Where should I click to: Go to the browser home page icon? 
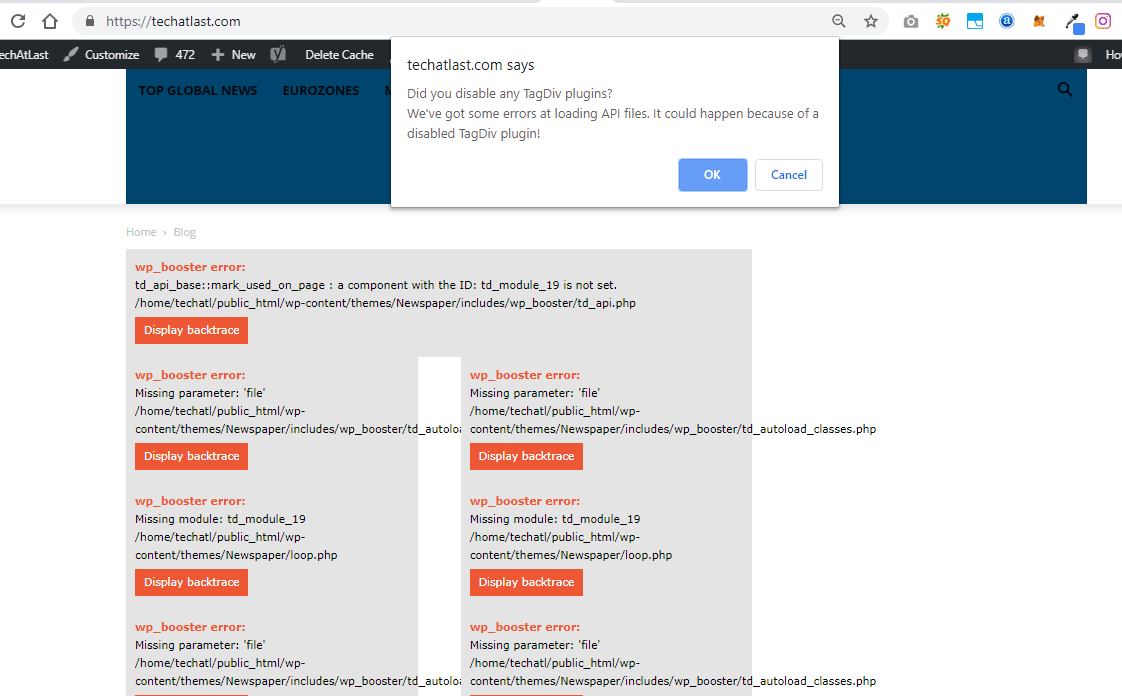coord(49,21)
